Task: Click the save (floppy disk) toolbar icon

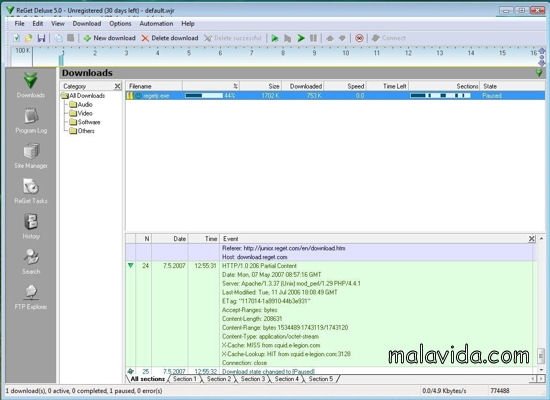Action: tap(41, 38)
